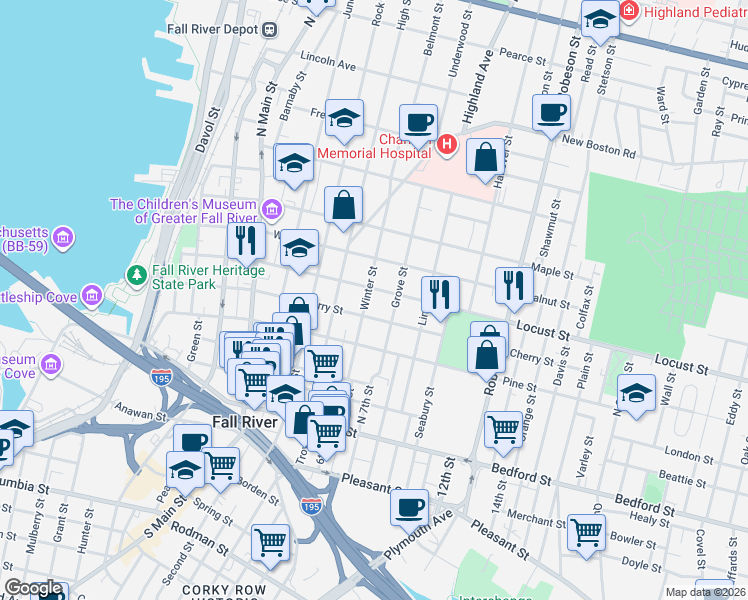Screen dimensions: 748x600
Task: Select the shopping bag marker near Pine St
Action: pyautogui.click(x=487, y=358)
